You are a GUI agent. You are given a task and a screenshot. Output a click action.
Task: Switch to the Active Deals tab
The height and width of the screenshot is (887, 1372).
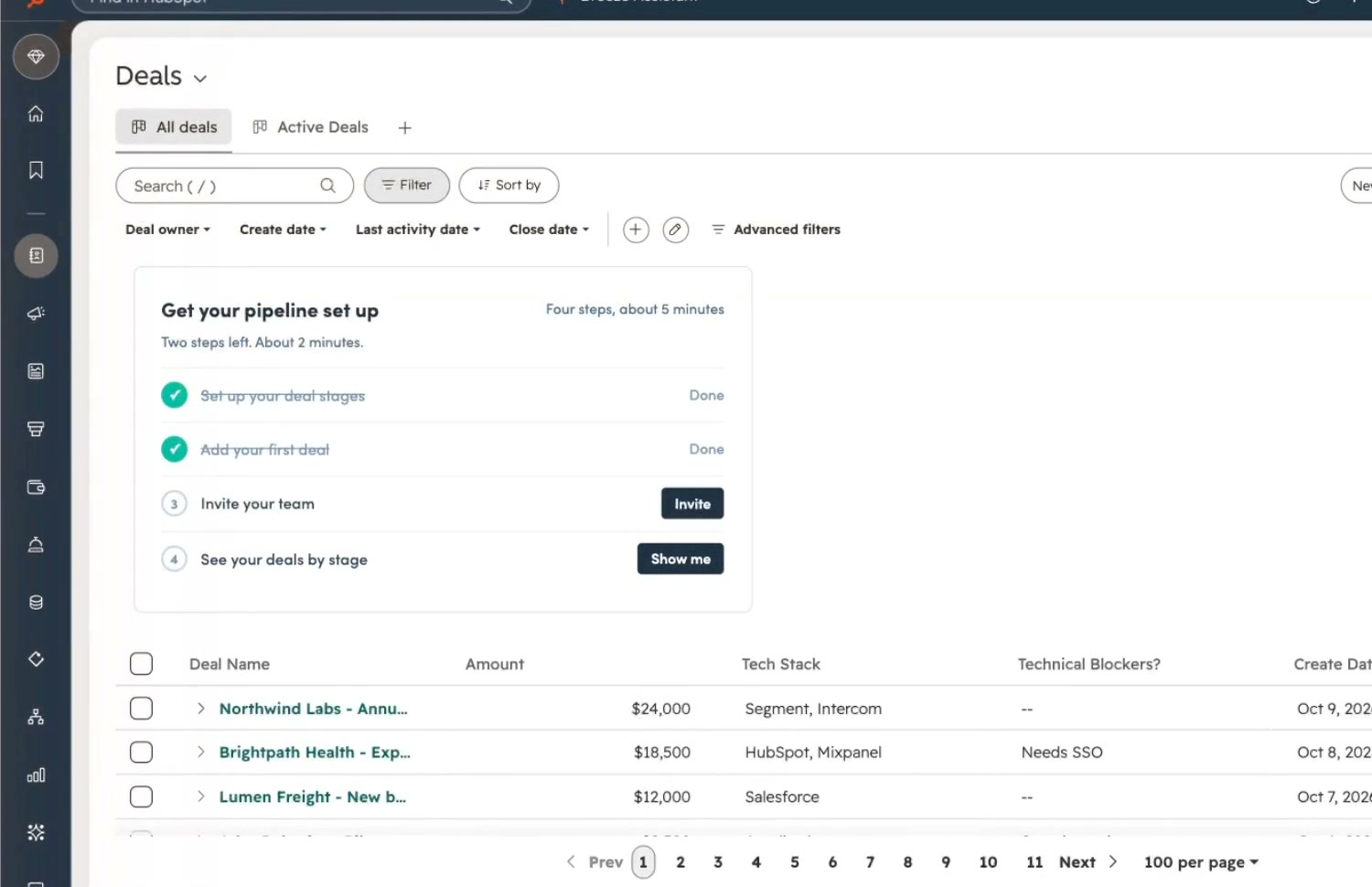311,127
